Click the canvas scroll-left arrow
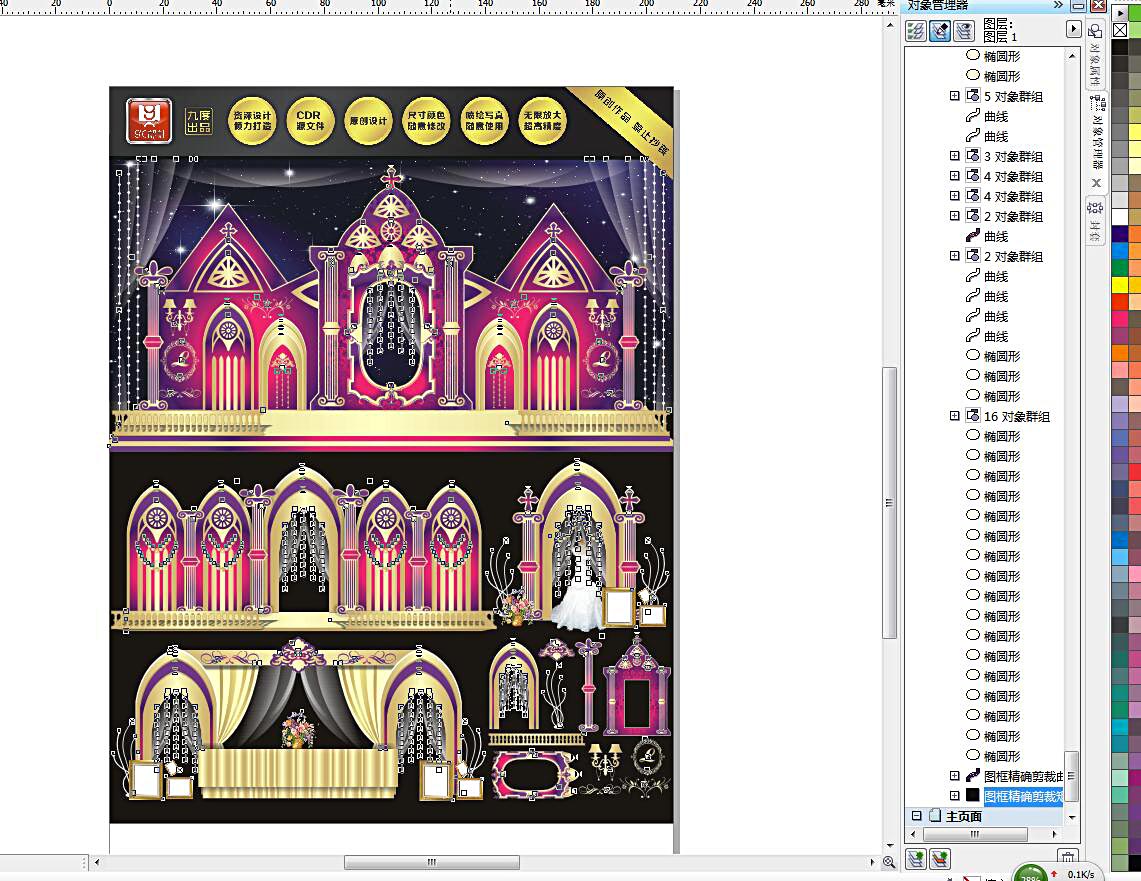 tap(97, 862)
